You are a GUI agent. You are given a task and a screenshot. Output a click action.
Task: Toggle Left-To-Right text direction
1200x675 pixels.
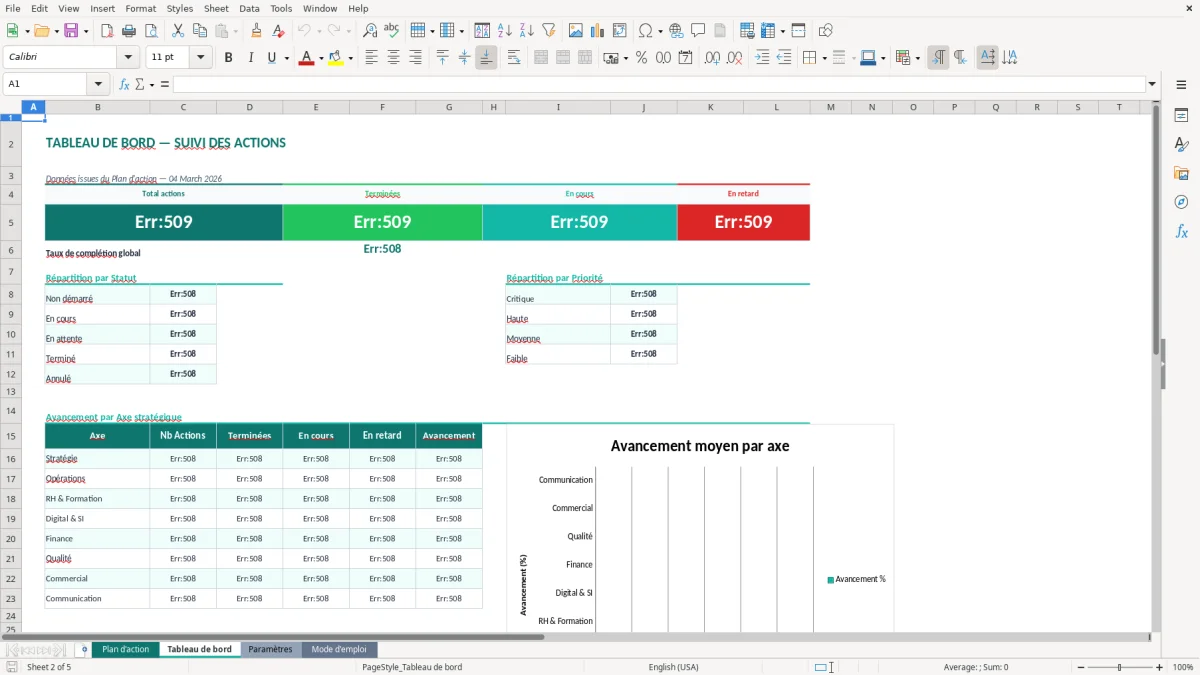click(938, 58)
